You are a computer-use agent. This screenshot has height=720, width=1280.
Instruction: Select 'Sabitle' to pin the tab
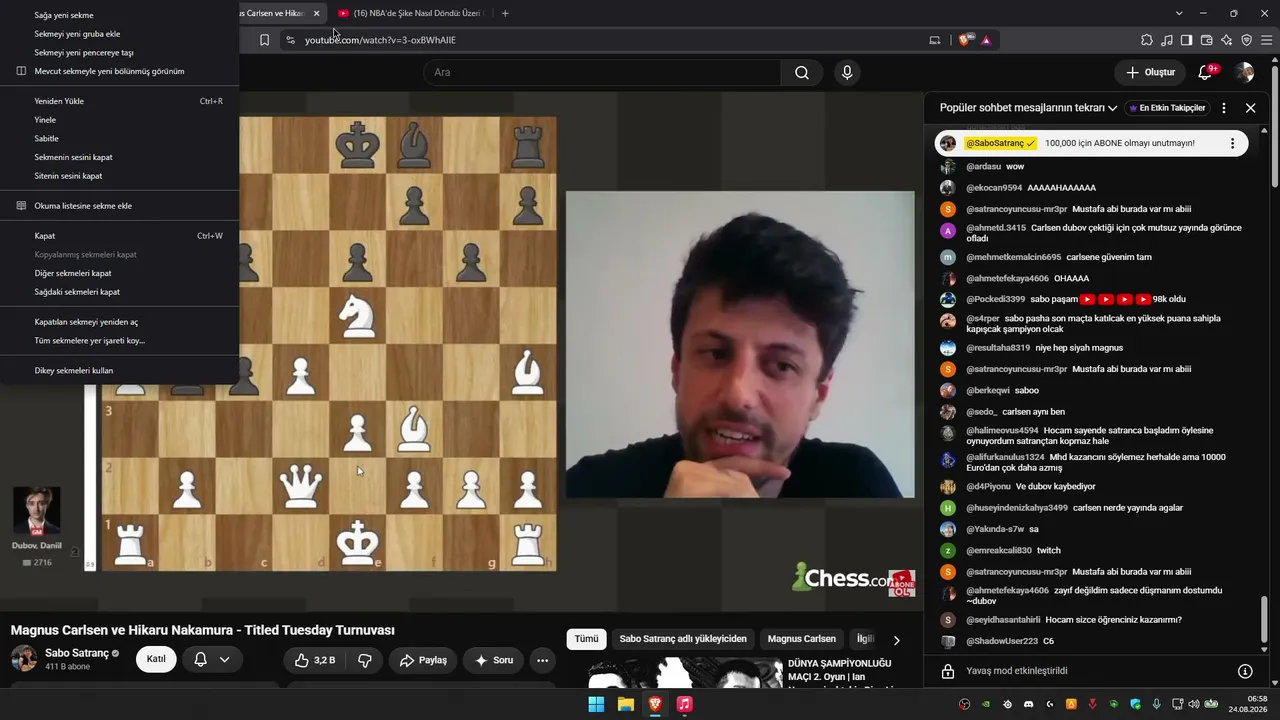(120, 138)
